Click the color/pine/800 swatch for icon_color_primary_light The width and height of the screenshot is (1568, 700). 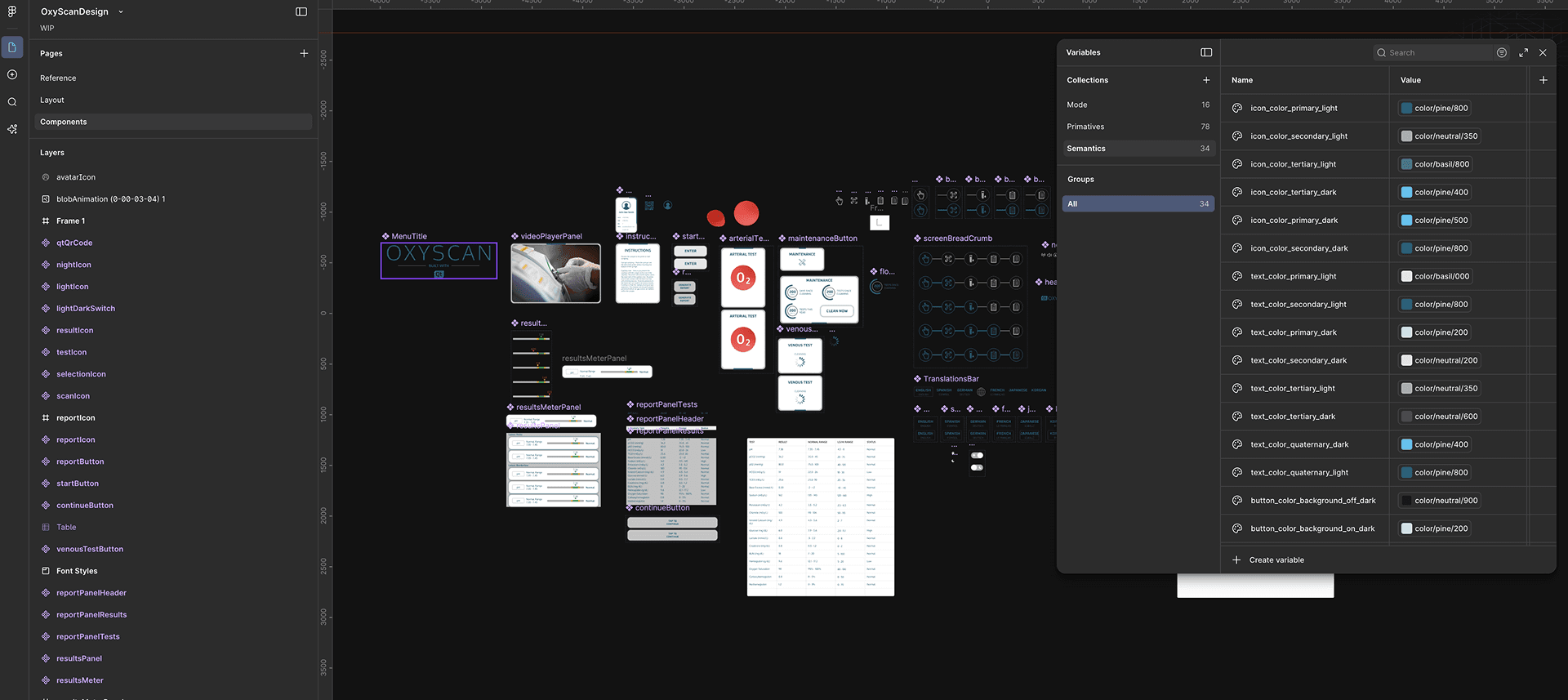pos(1407,108)
